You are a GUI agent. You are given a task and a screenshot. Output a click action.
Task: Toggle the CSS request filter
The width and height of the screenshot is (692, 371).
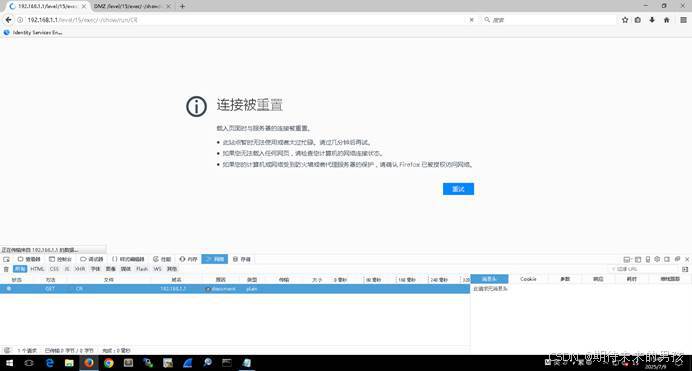[54, 269]
